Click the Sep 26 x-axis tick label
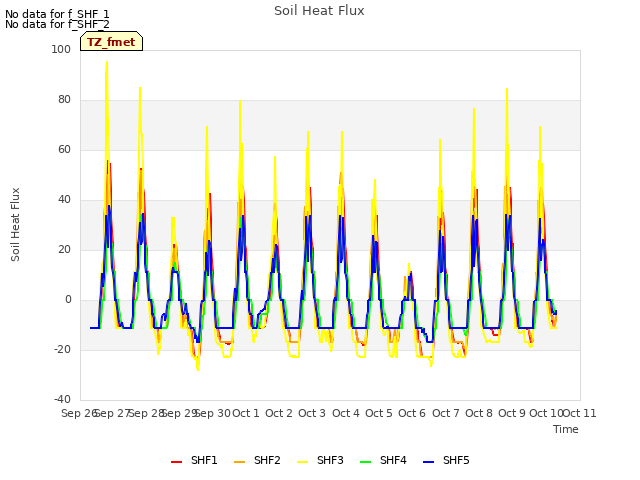Viewport: 640px width, 480px height. (79, 413)
